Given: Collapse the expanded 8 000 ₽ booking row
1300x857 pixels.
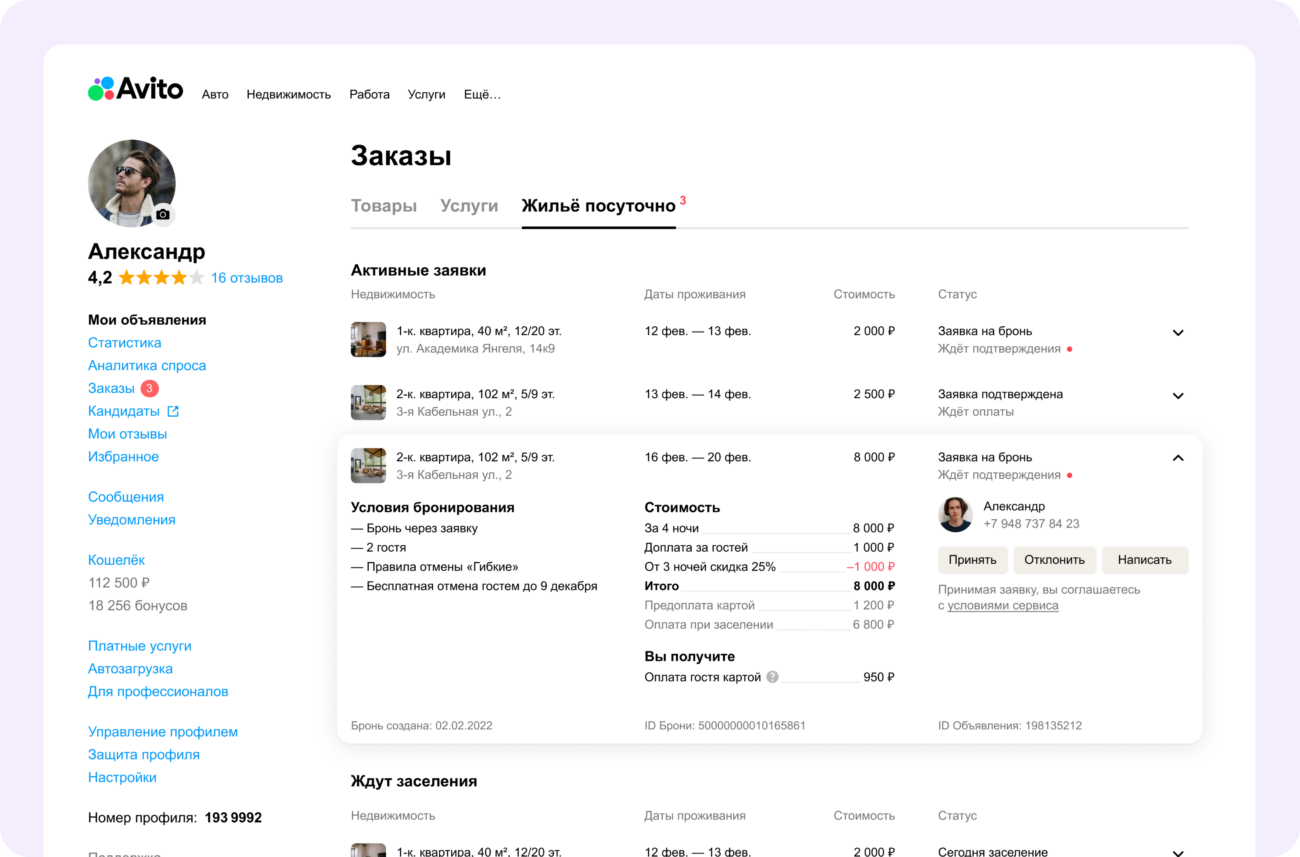Looking at the screenshot, I should pos(1178,458).
